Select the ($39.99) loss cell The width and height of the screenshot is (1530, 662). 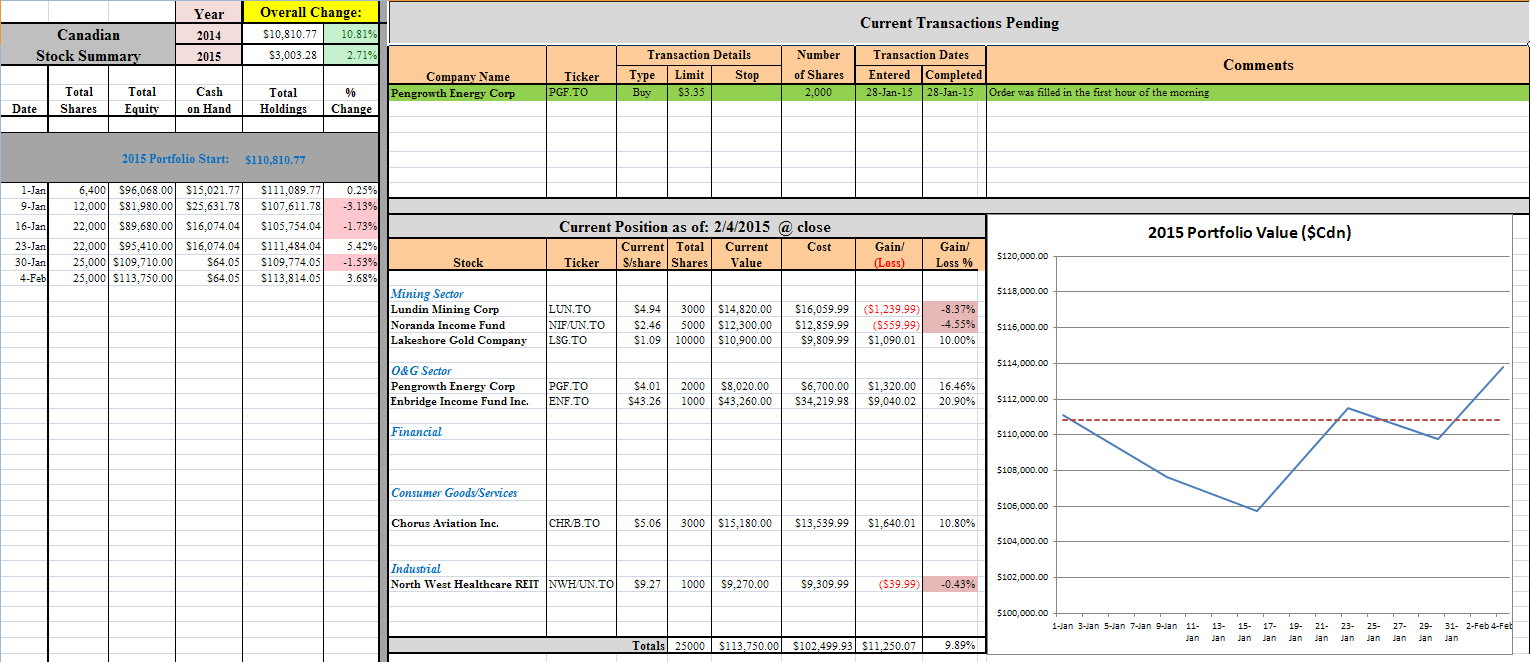[890, 584]
